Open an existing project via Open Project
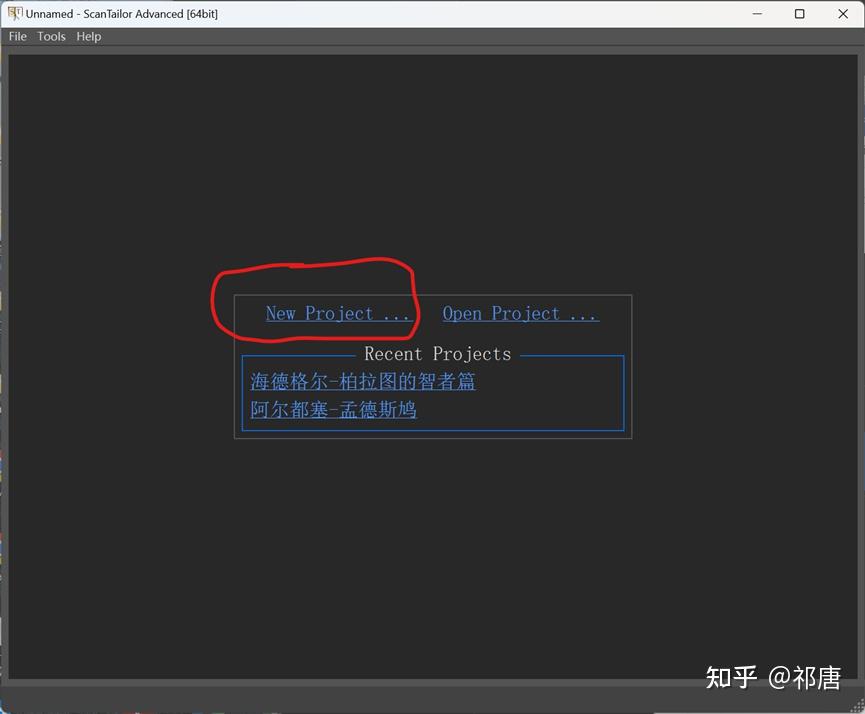 (520, 313)
